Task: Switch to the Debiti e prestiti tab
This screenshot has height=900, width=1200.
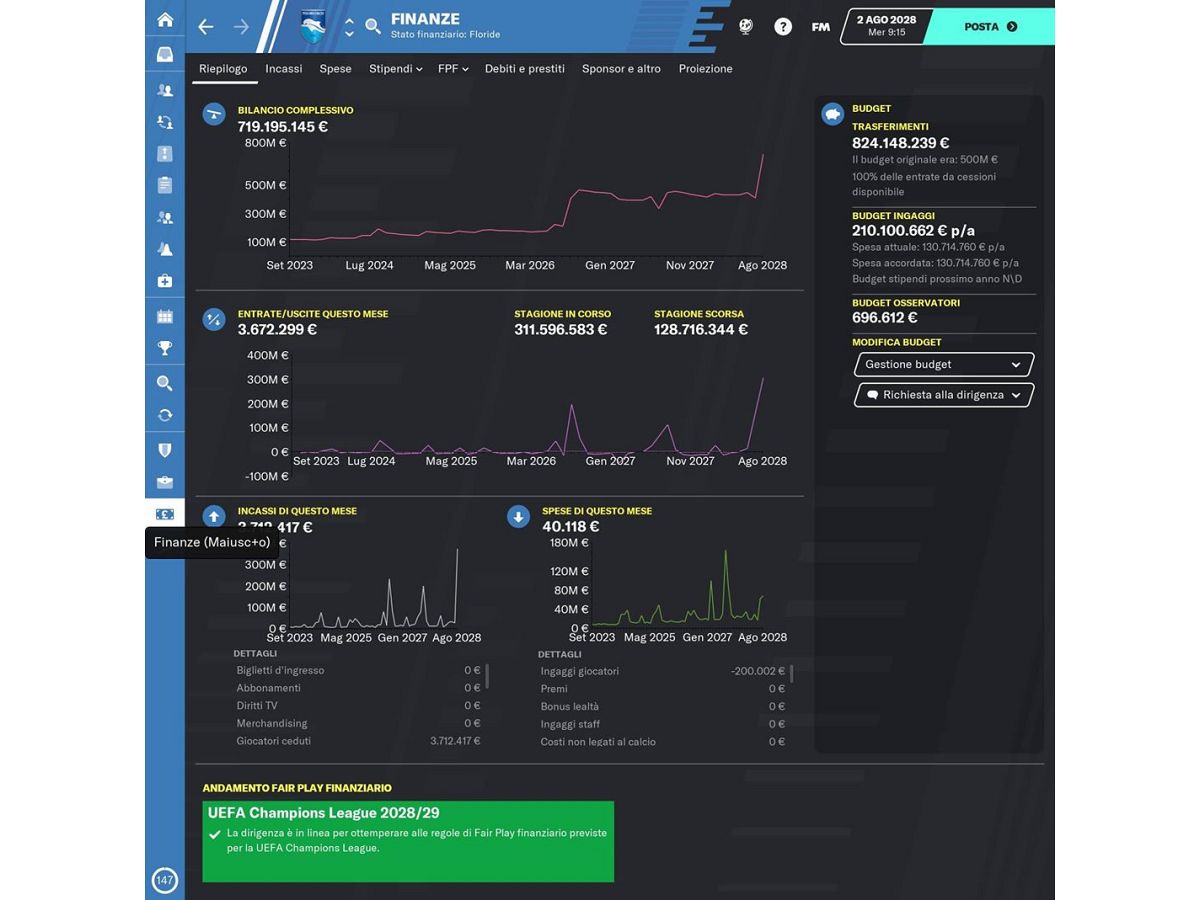Action: [x=525, y=69]
